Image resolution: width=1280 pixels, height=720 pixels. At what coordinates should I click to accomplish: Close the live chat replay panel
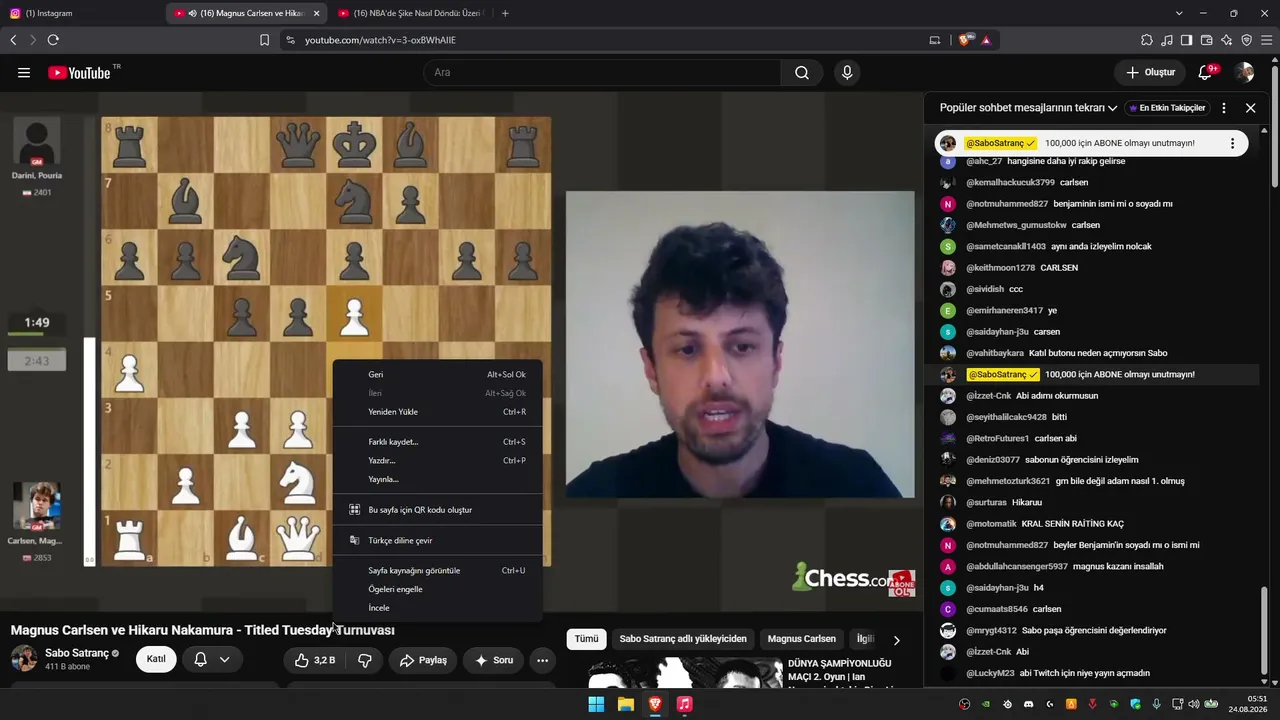click(1250, 108)
